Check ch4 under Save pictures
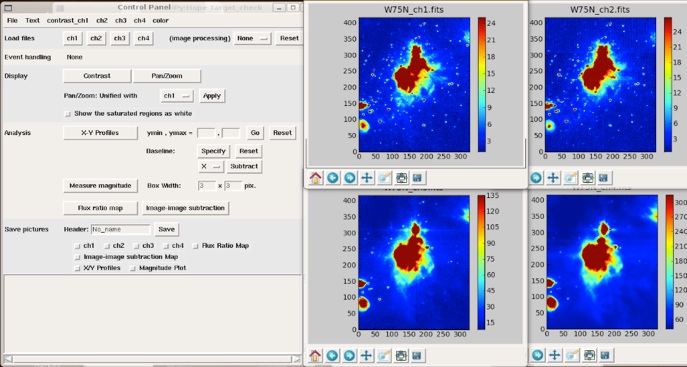 pyautogui.click(x=166, y=246)
